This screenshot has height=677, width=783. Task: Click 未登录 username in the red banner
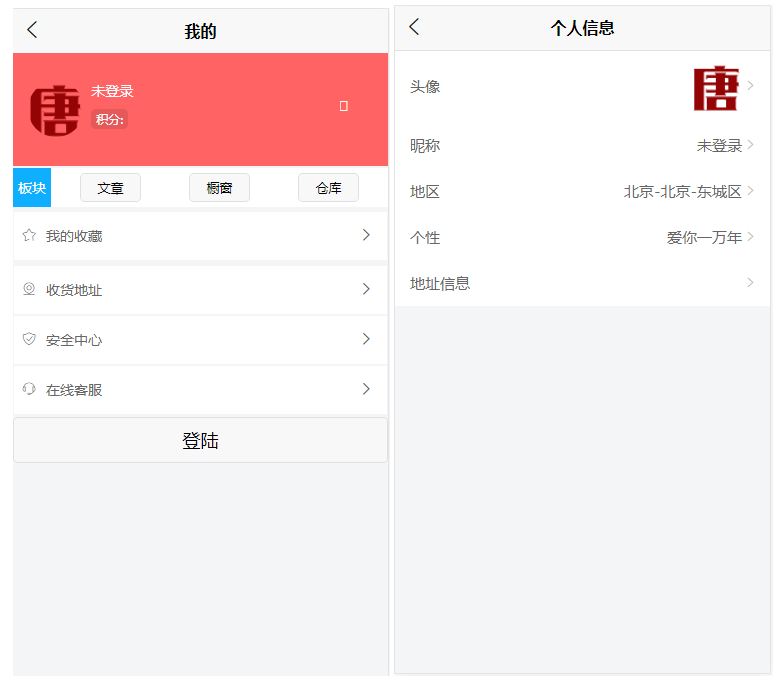pyautogui.click(x=112, y=91)
